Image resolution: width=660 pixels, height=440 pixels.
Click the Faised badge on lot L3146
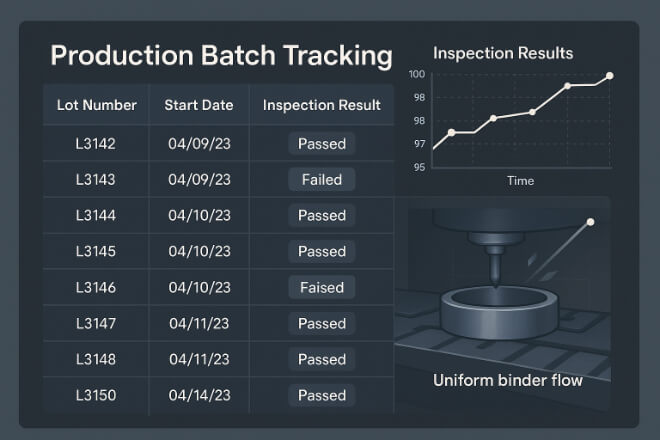[x=321, y=288]
